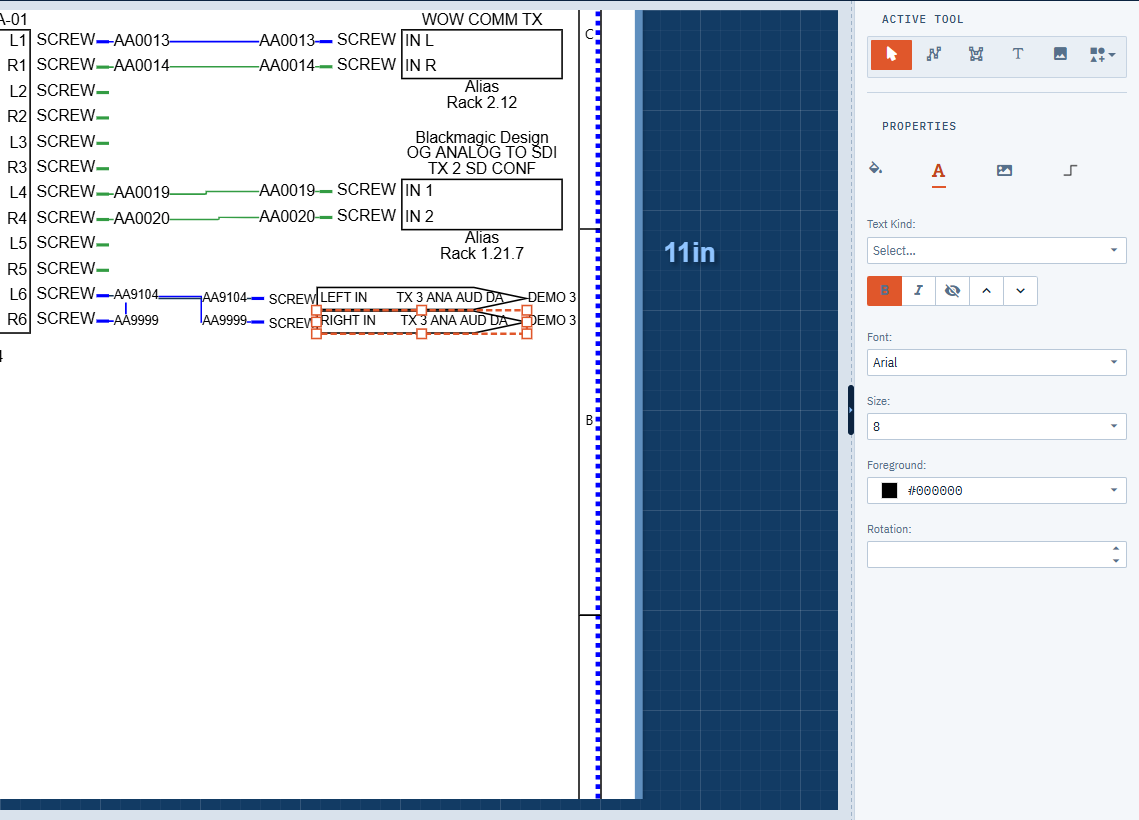The height and width of the screenshot is (820, 1139).
Task: Collapse properties panel with side handle
Action: tap(851, 410)
